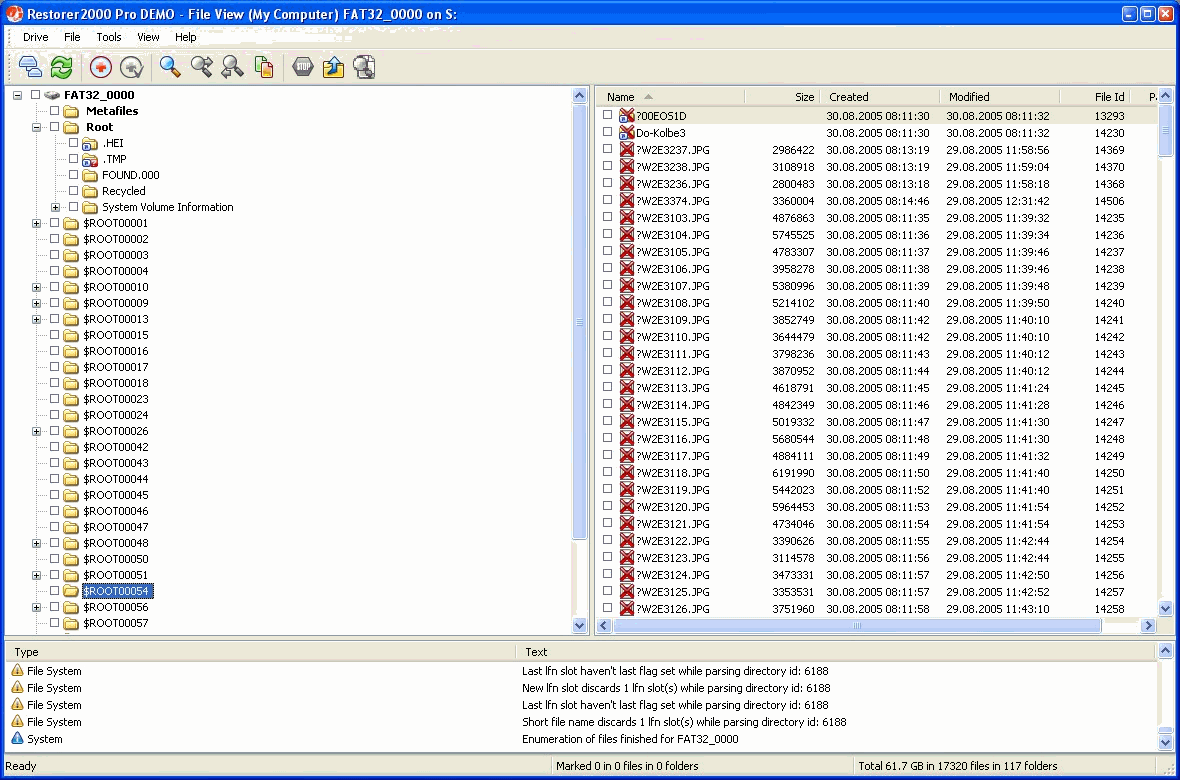This screenshot has height=780, width=1180.
Task: Click the .HEI folder icon
Action: click(x=90, y=143)
